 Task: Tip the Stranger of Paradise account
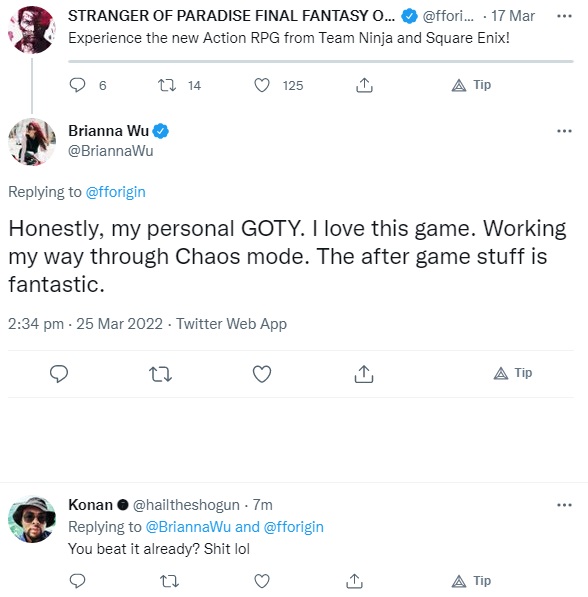tap(471, 85)
